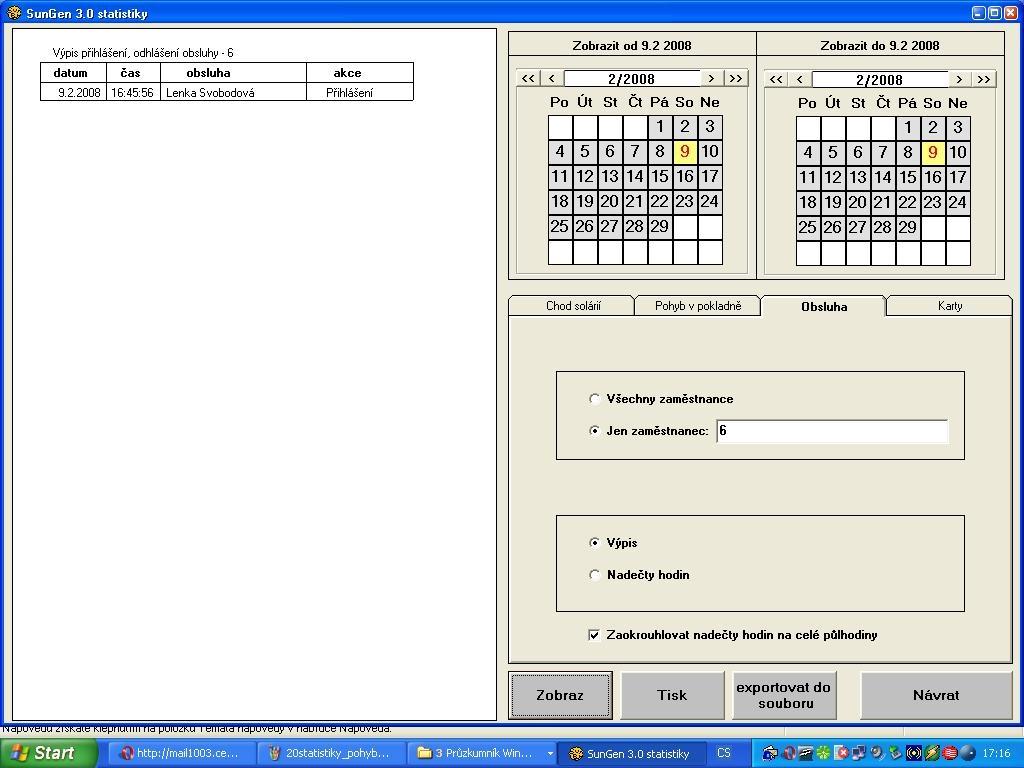Click the last tray icon before the clock
This screenshot has width=1024, height=768.
point(968,753)
